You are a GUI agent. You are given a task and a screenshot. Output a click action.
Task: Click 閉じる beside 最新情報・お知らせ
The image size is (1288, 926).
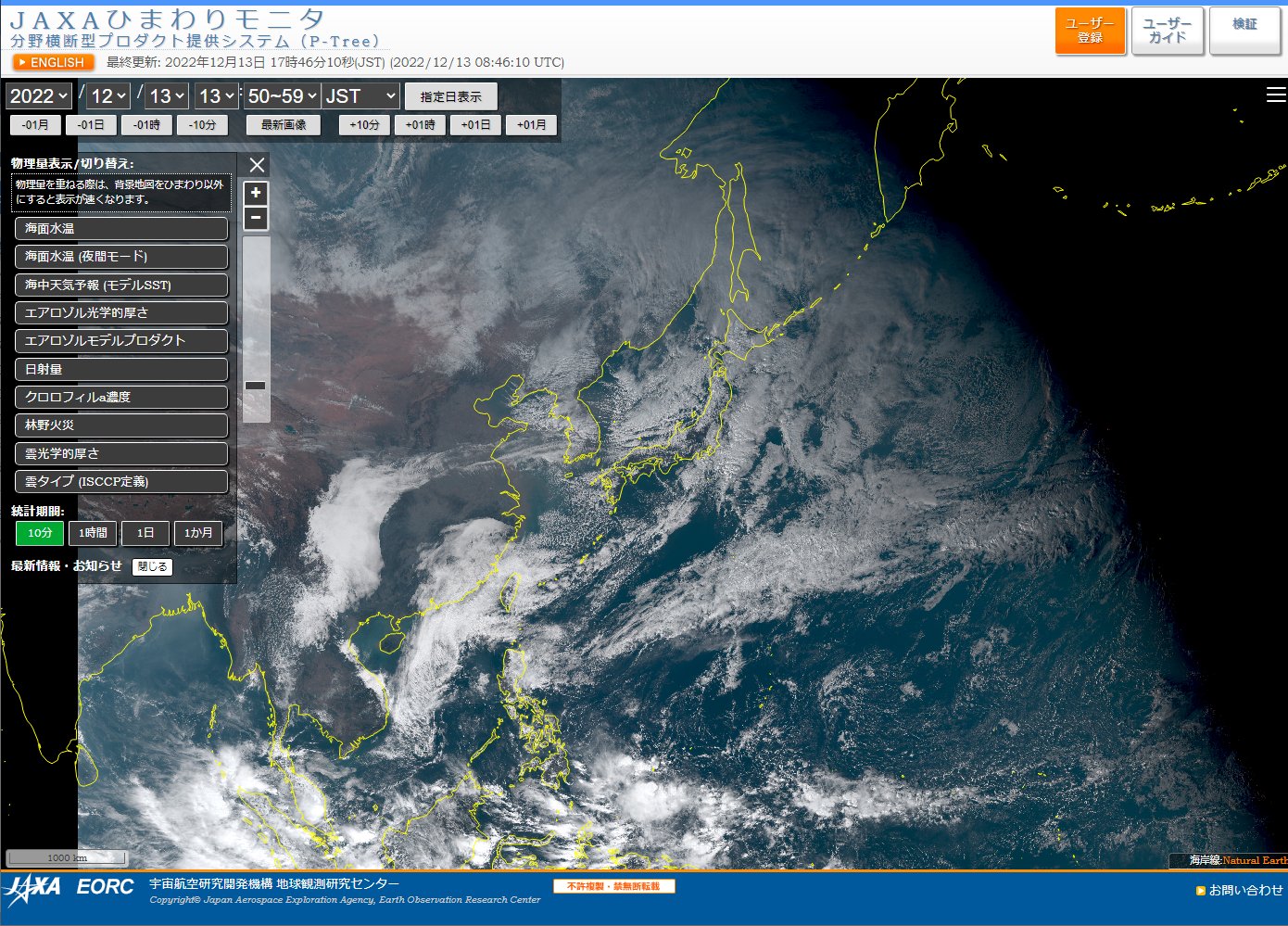click(152, 566)
